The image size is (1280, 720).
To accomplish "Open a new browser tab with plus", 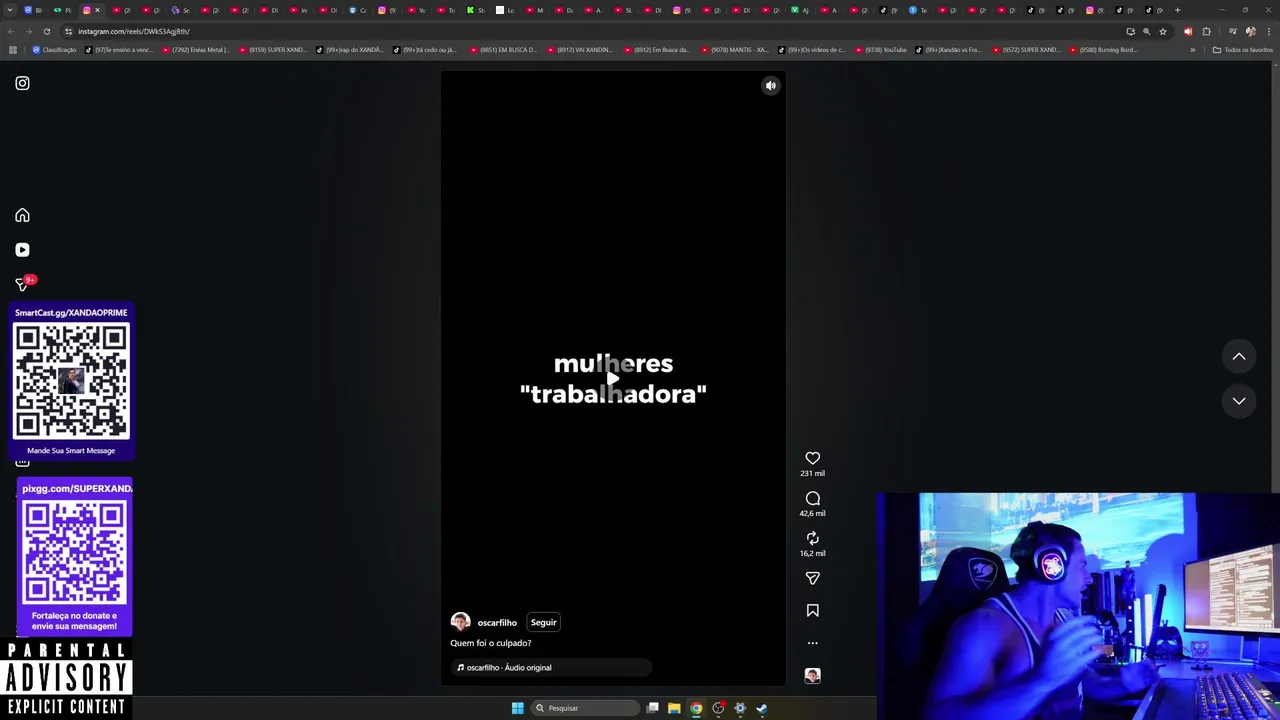I will pos(1177,10).
